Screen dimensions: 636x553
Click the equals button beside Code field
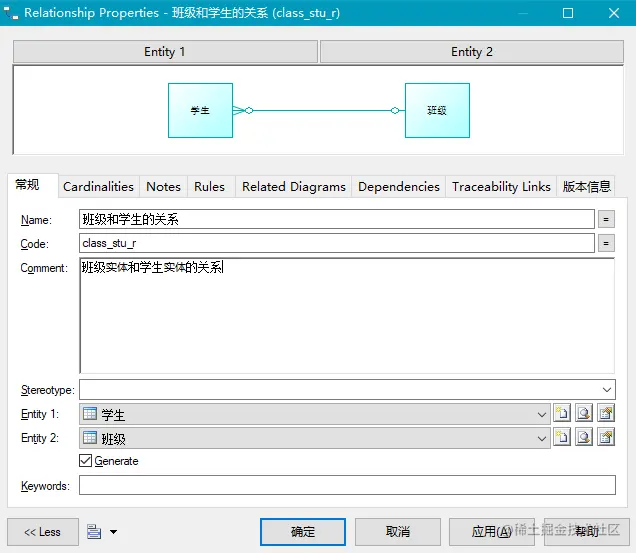click(x=606, y=243)
